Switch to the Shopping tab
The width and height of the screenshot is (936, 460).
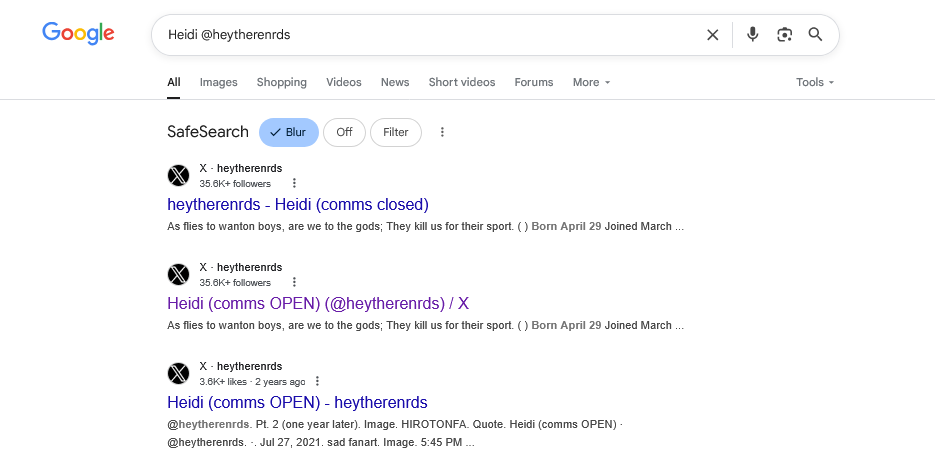(282, 82)
